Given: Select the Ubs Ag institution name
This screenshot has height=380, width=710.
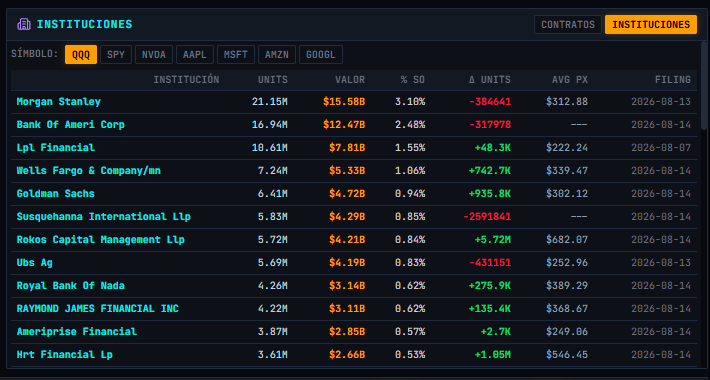Looking at the screenshot, I should coord(34,263).
